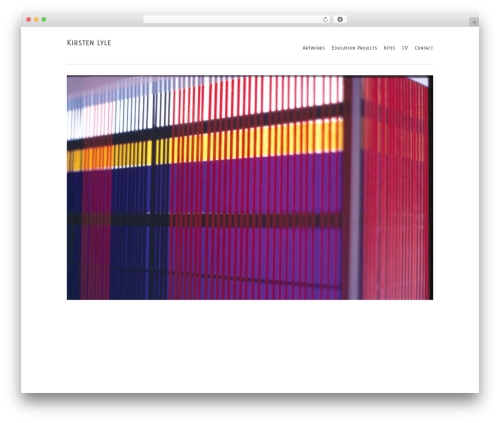
Task: Open the Artworks menu item
Action: 313,48
